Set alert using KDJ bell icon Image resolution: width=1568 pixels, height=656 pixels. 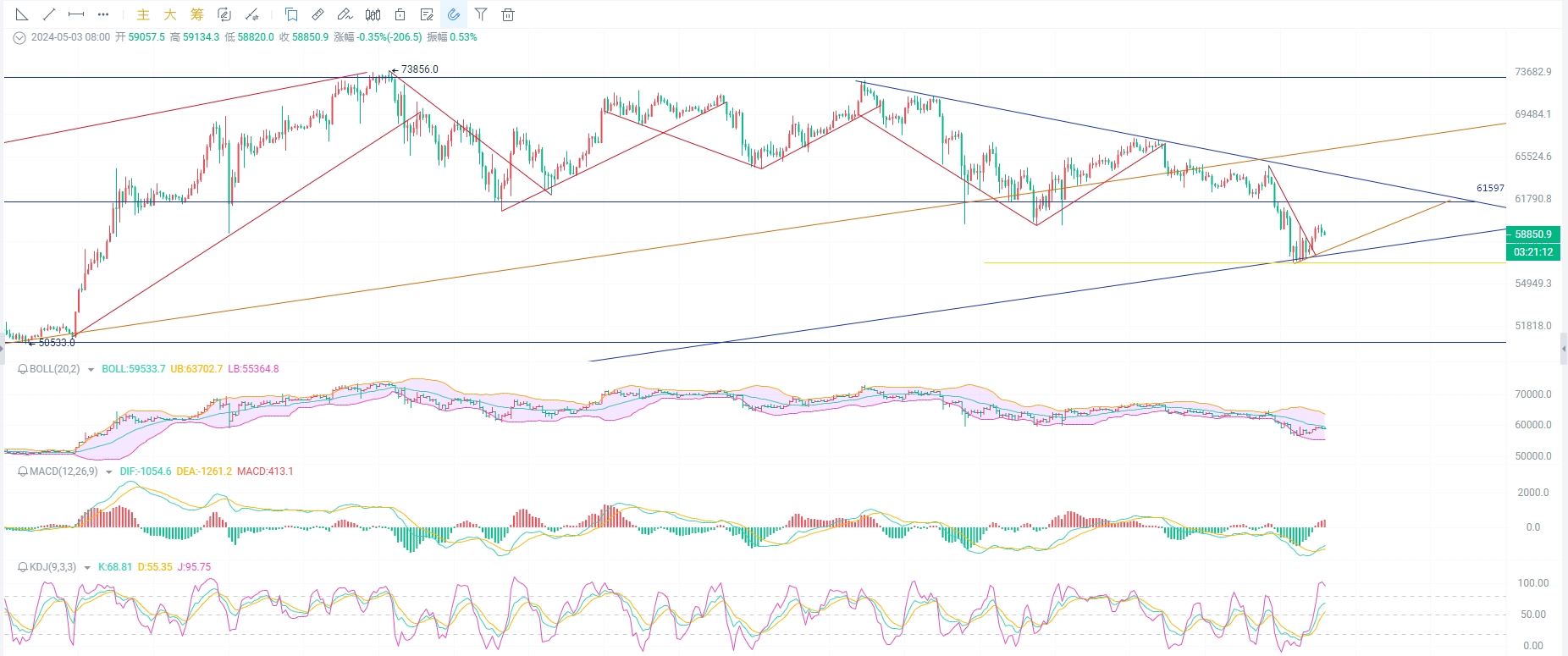(23, 568)
